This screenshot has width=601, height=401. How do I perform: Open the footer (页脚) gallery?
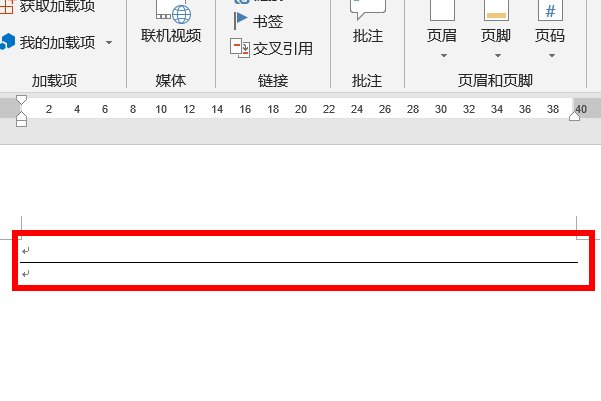point(496,29)
